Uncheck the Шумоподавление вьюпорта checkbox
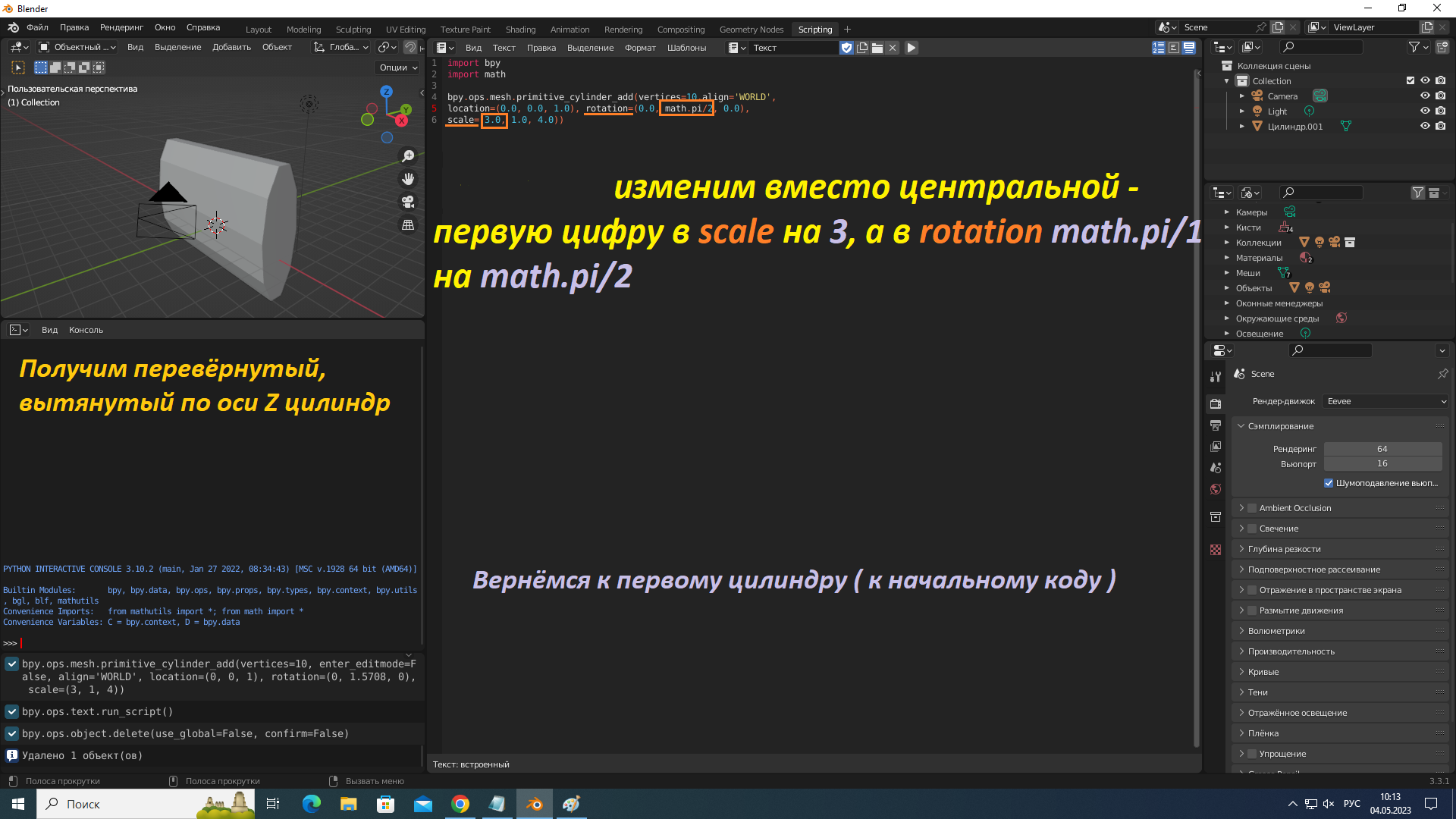1456x819 pixels. (1329, 483)
